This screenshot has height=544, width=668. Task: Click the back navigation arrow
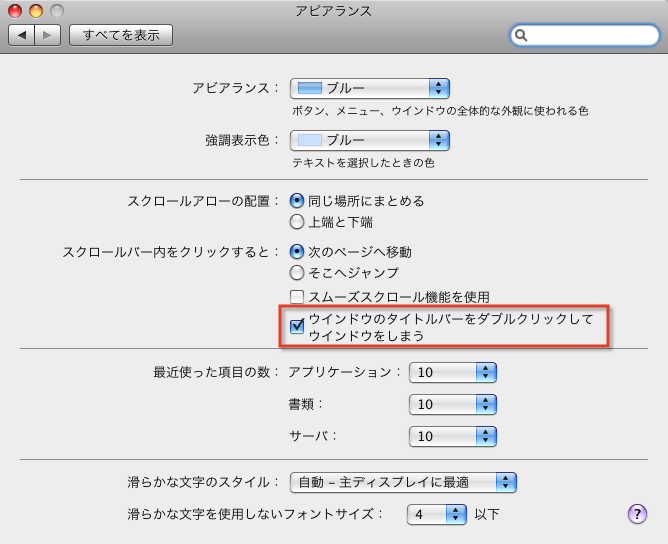(22, 35)
